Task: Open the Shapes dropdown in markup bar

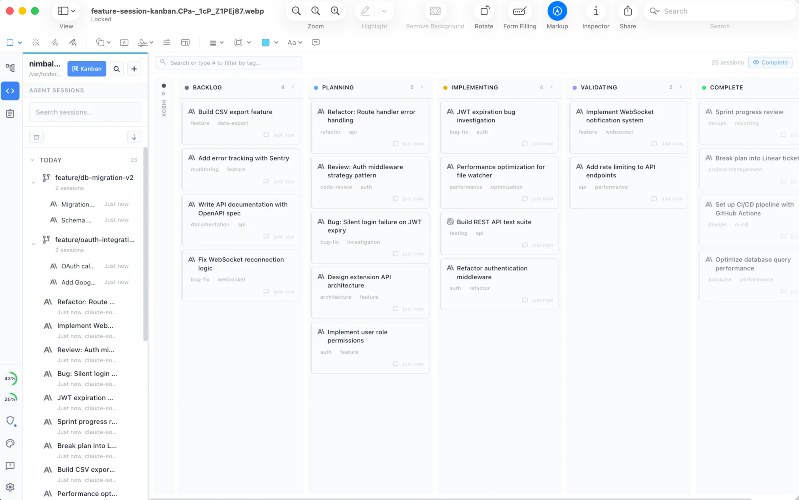Action: click(x=104, y=43)
